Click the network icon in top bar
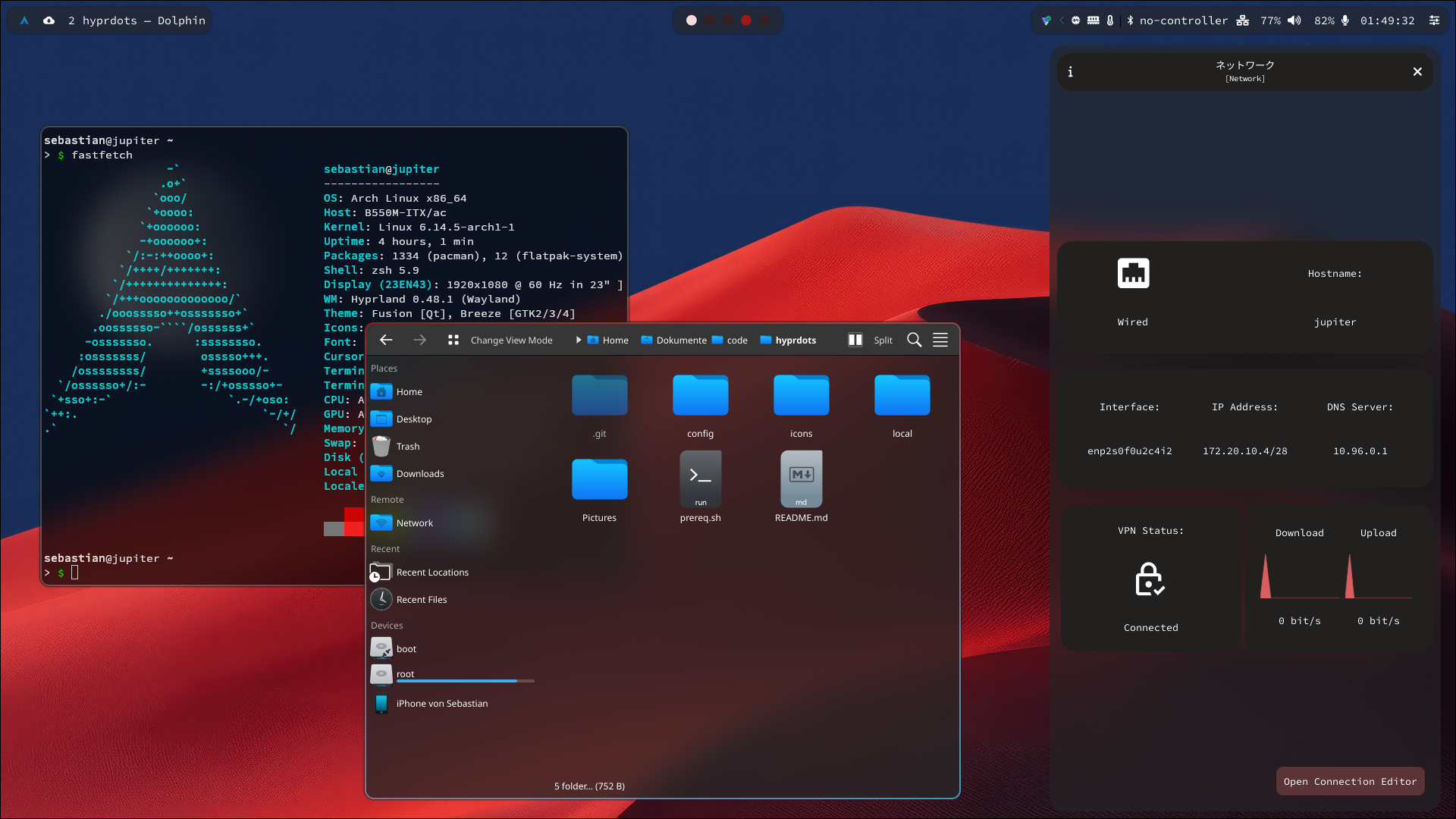The height and width of the screenshot is (819, 1456). click(x=1242, y=20)
